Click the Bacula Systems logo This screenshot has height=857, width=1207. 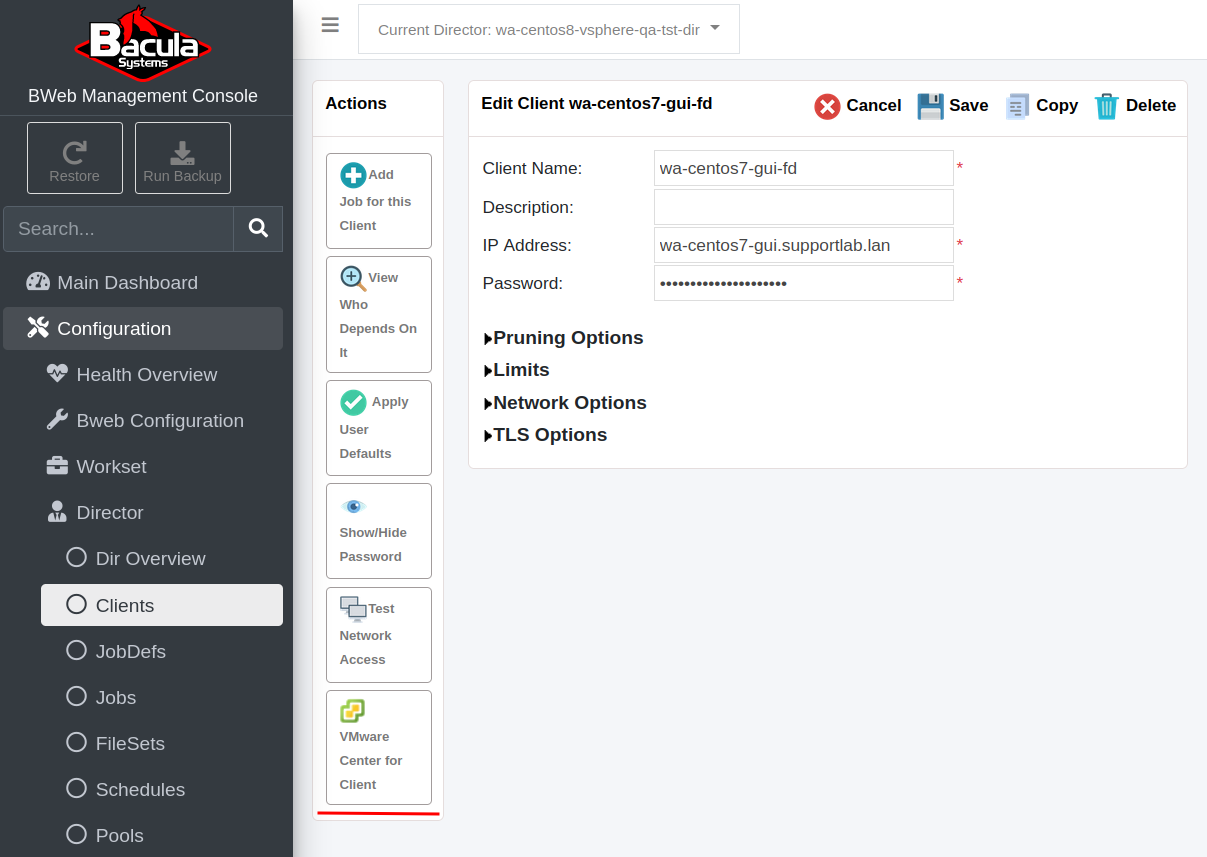coord(143,43)
